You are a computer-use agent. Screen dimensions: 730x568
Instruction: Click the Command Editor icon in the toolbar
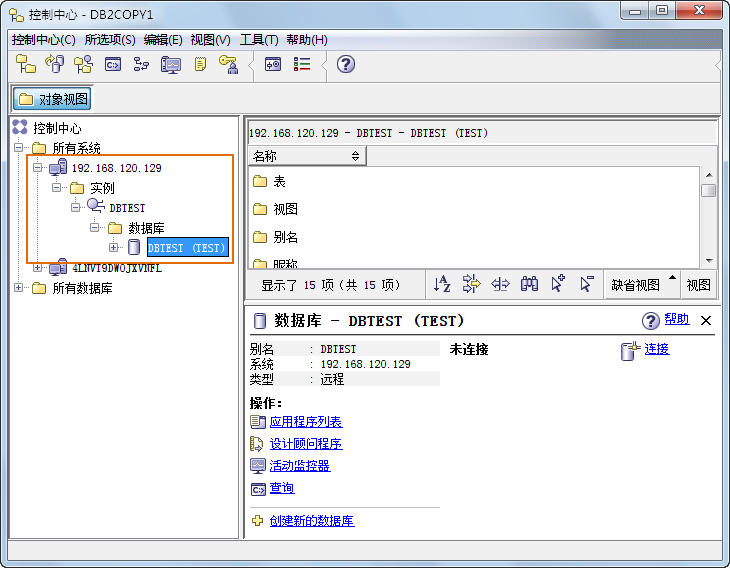[x=113, y=64]
